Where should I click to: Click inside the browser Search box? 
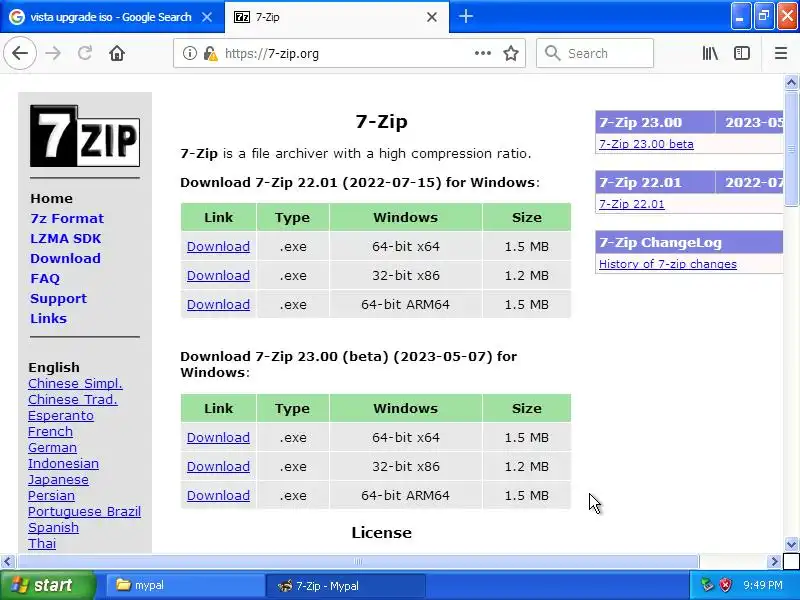click(x=595, y=53)
